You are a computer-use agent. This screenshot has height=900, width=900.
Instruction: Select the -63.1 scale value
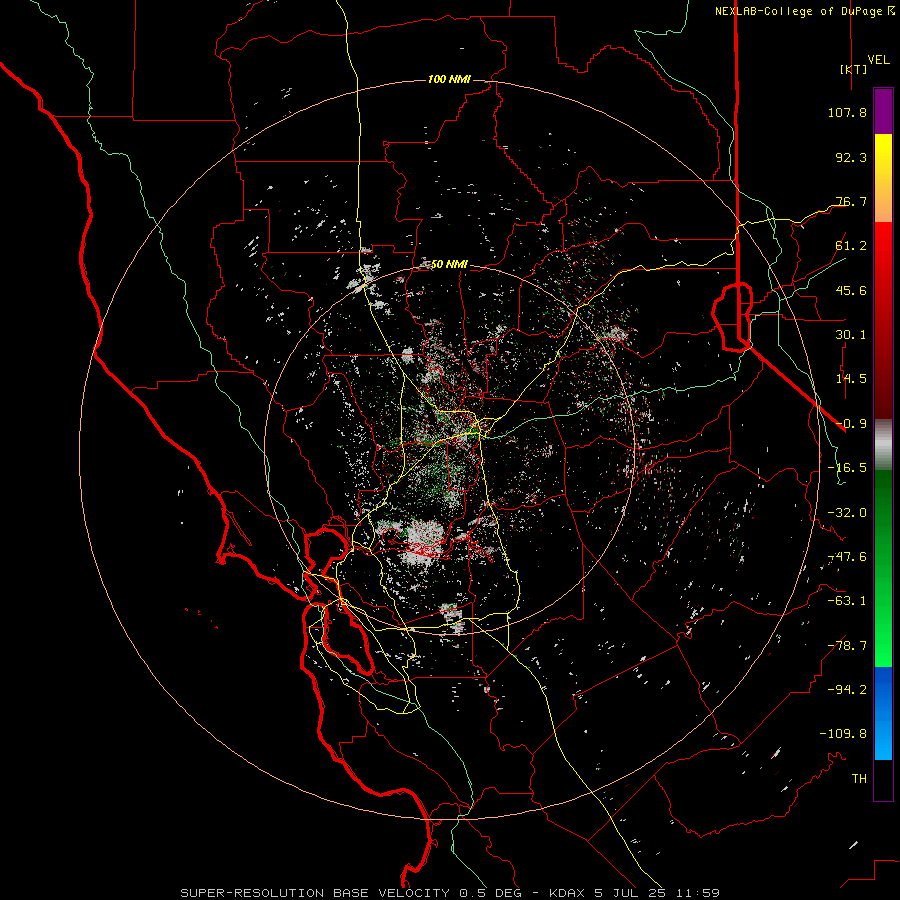pos(847,601)
